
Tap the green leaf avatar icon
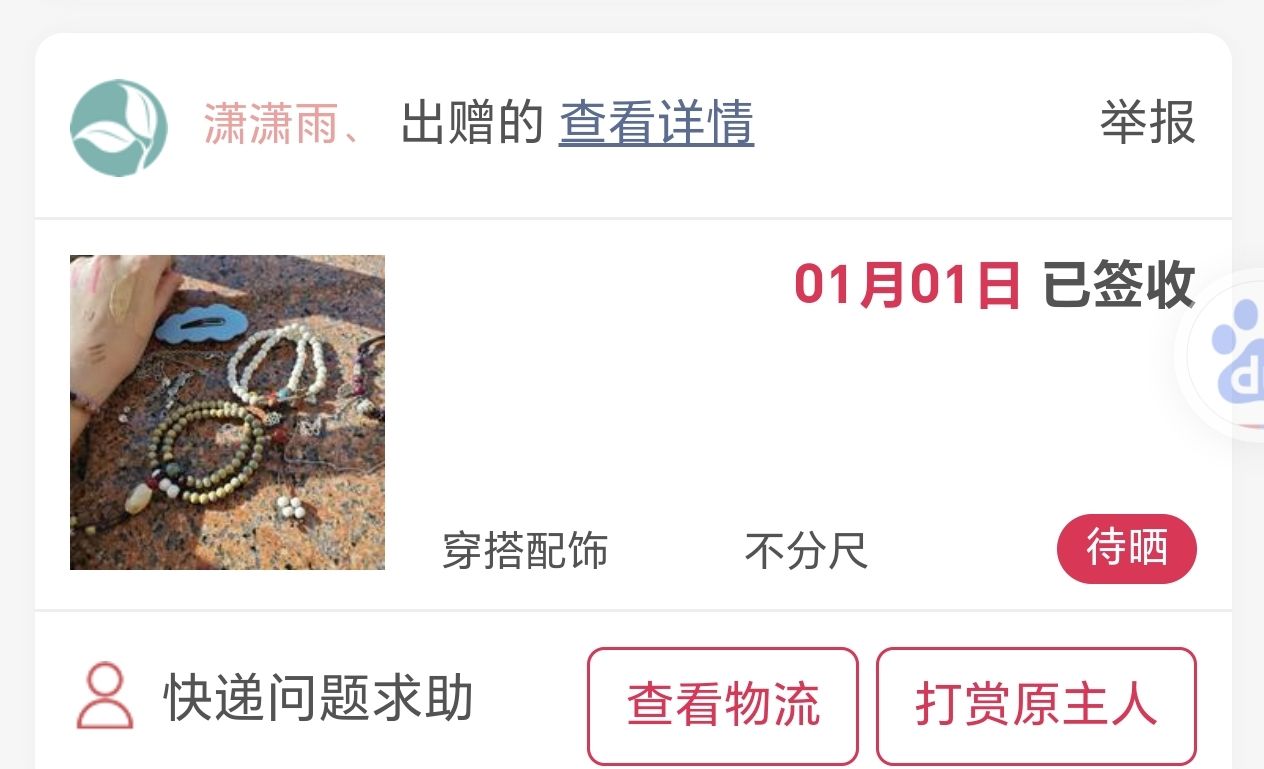tap(119, 128)
